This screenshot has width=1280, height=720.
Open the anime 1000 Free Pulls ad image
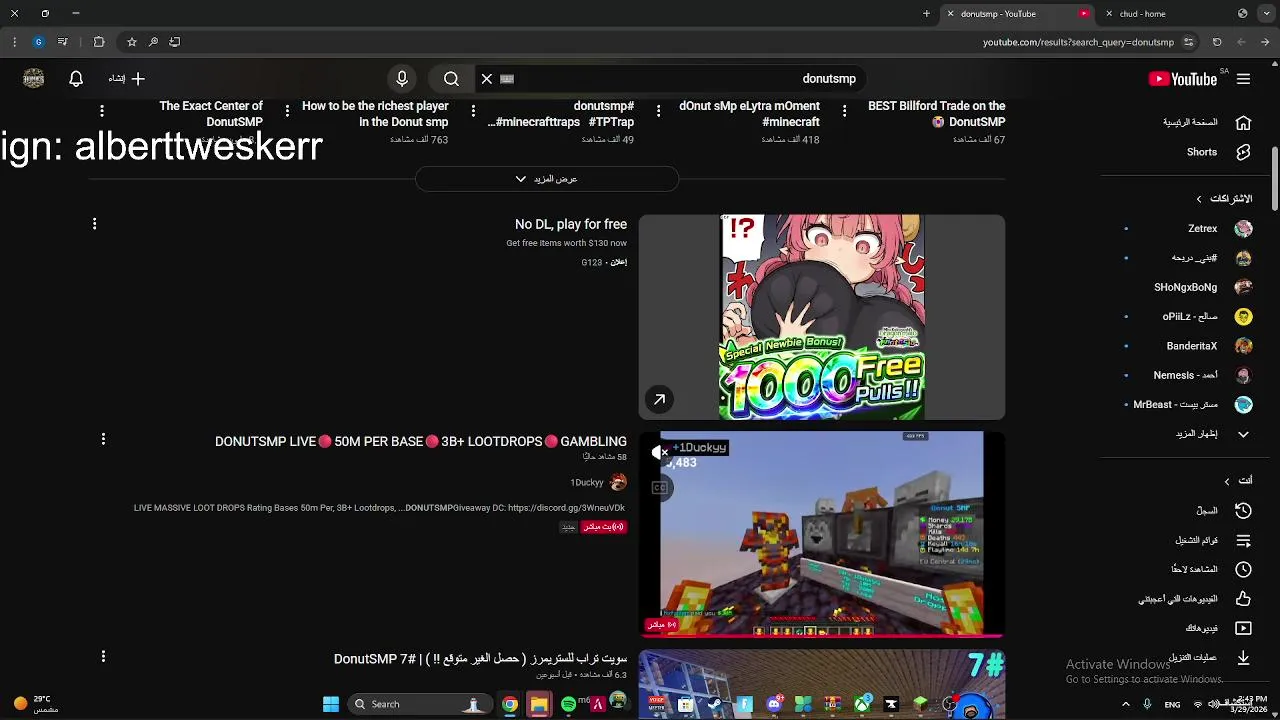(x=822, y=317)
